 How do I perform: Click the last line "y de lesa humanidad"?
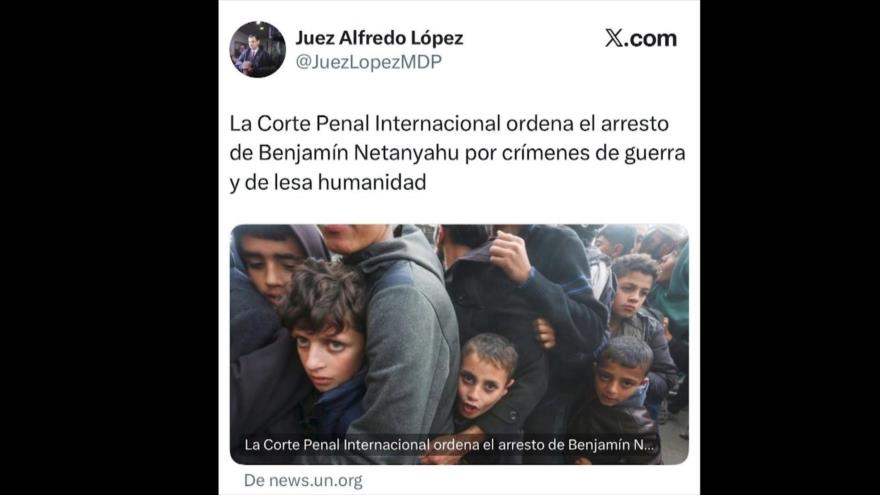328,182
